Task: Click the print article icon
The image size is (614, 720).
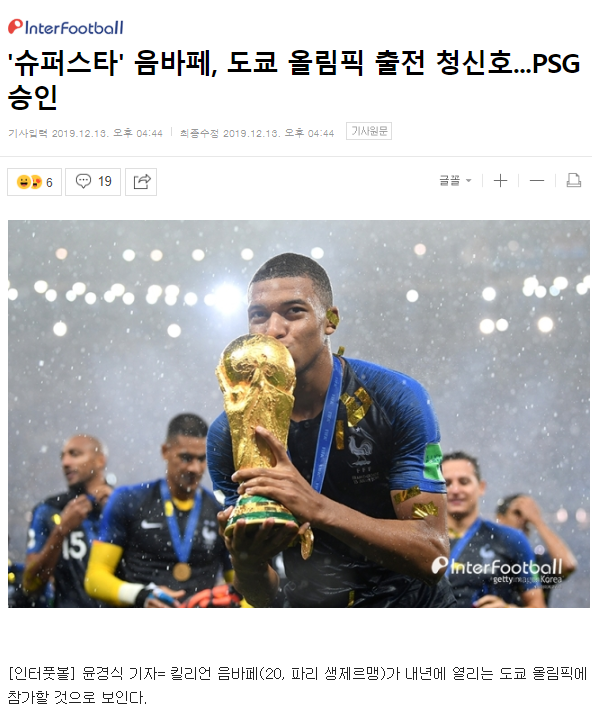Action: pyautogui.click(x=573, y=180)
